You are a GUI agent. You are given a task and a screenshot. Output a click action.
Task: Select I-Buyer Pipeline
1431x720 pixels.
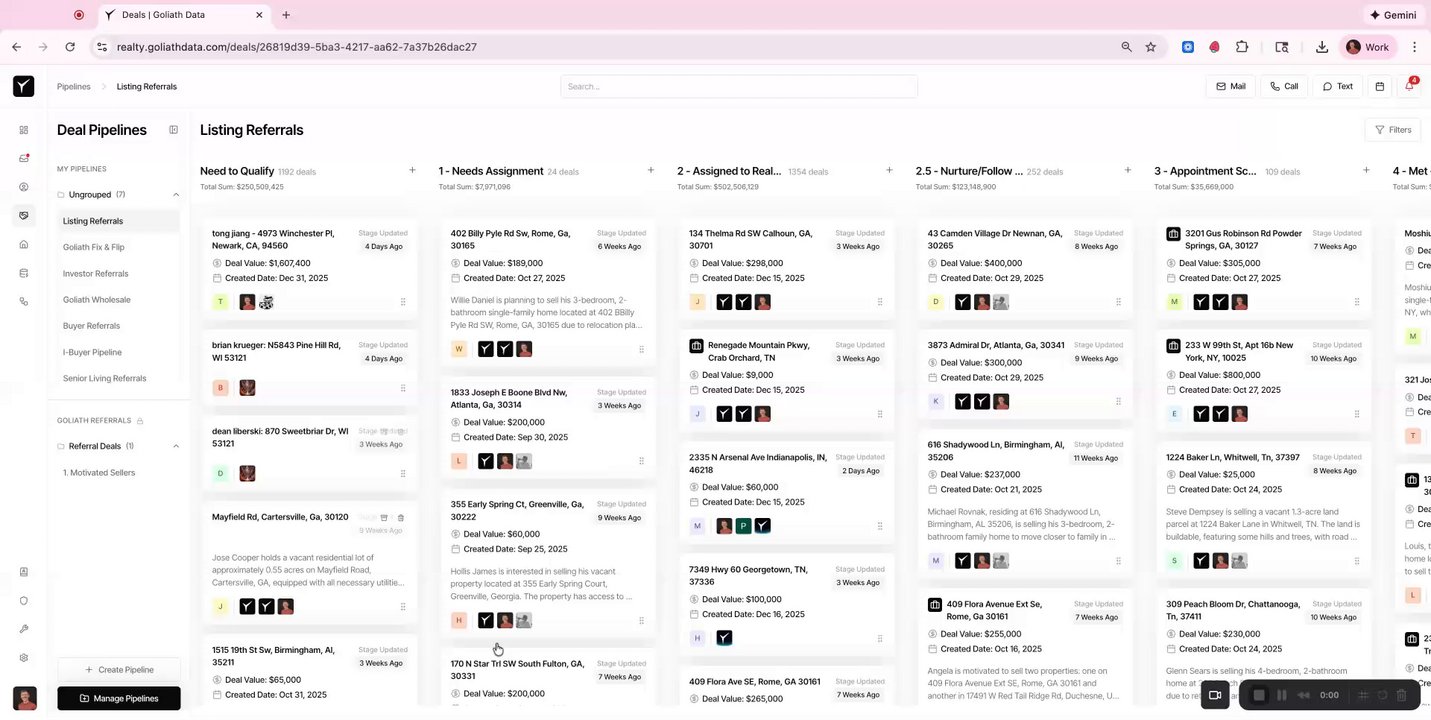point(118,352)
